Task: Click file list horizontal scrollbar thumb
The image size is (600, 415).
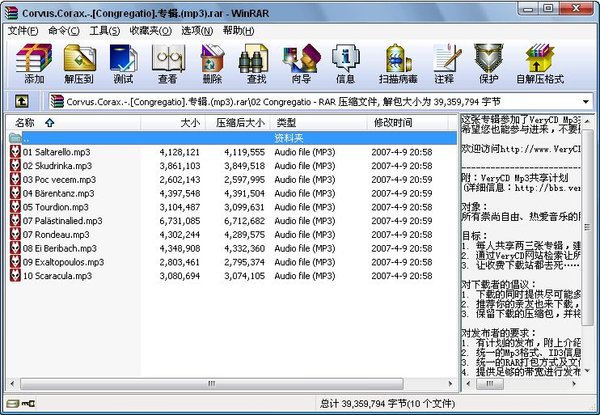Action: coord(212,384)
